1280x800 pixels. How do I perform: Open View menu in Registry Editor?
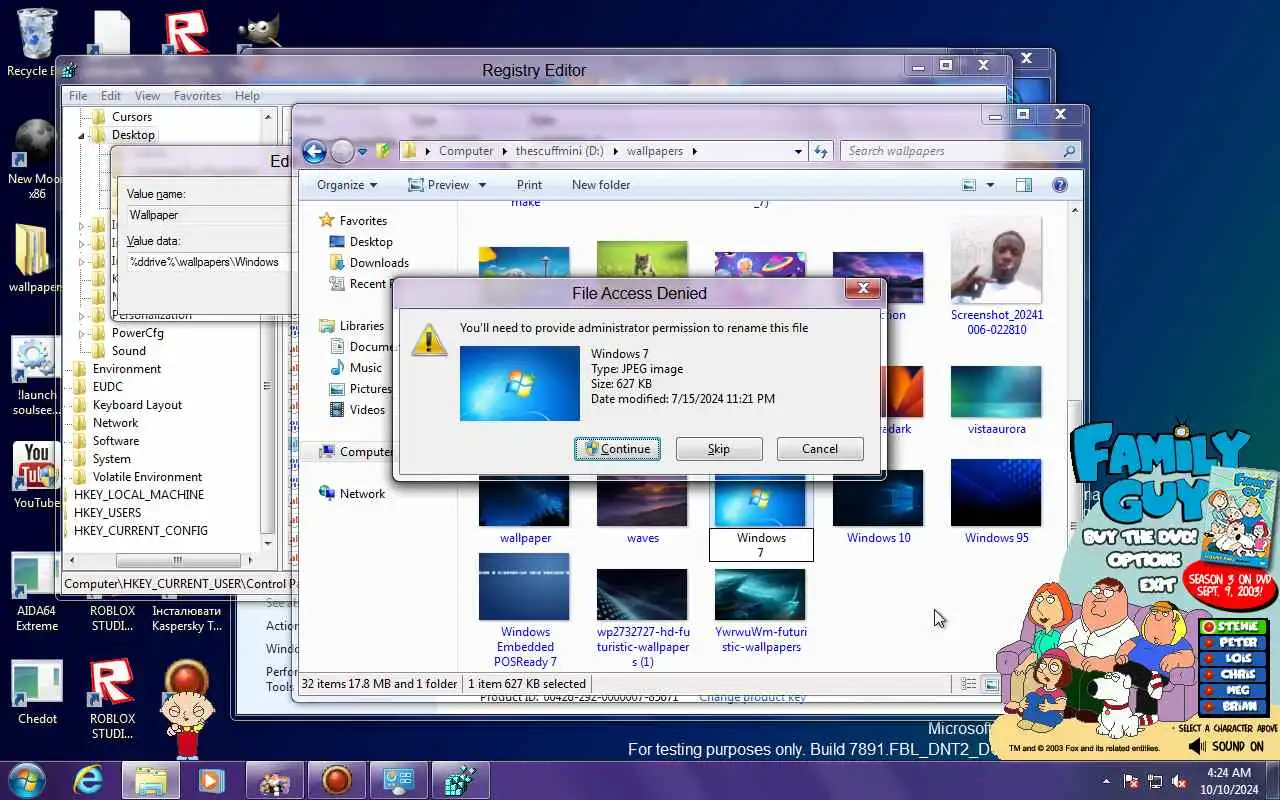147,96
